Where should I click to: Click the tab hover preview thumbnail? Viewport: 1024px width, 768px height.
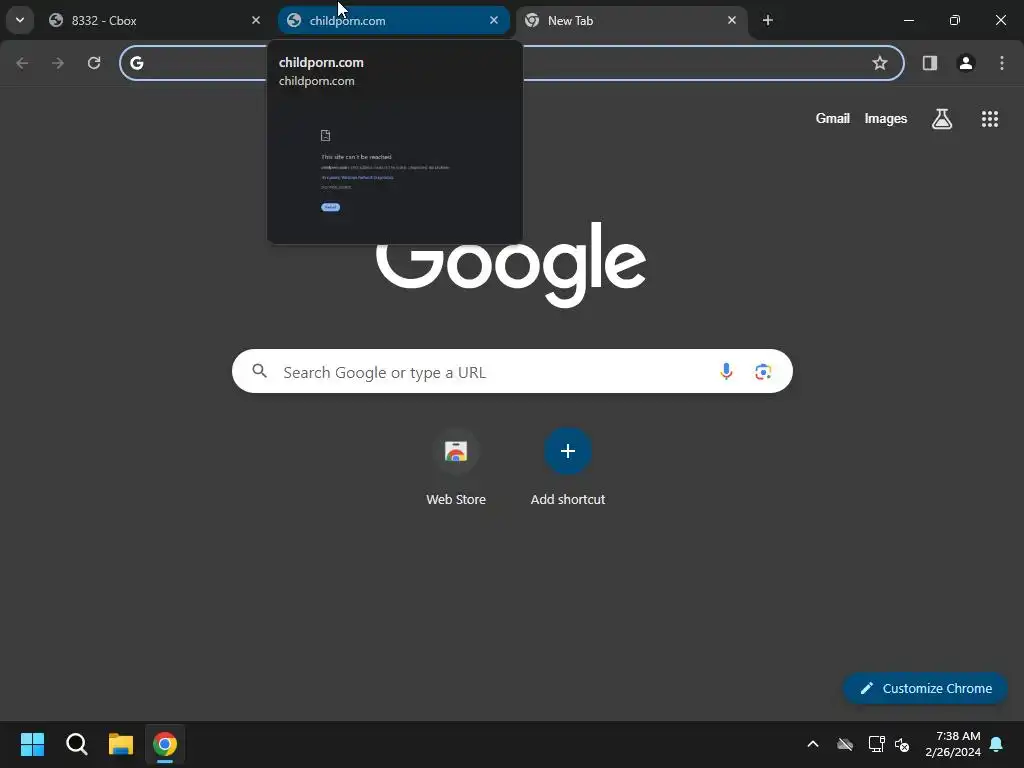click(x=394, y=170)
